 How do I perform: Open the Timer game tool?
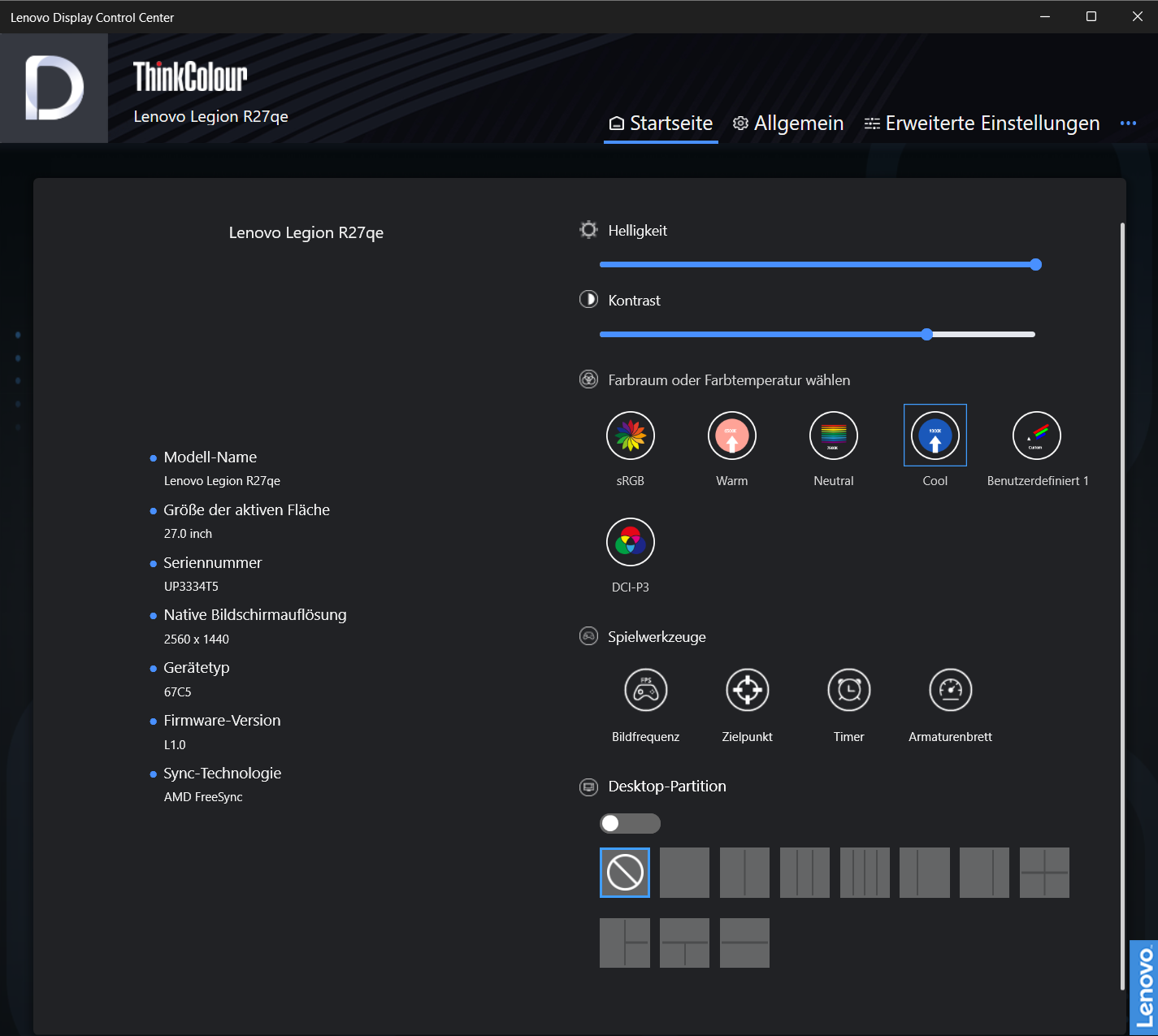tap(848, 690)
